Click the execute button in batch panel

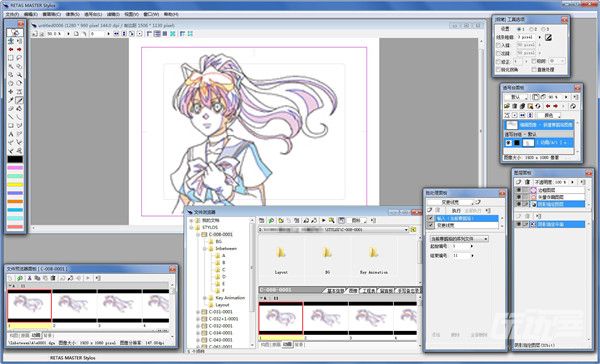click(x=456, y=211)
